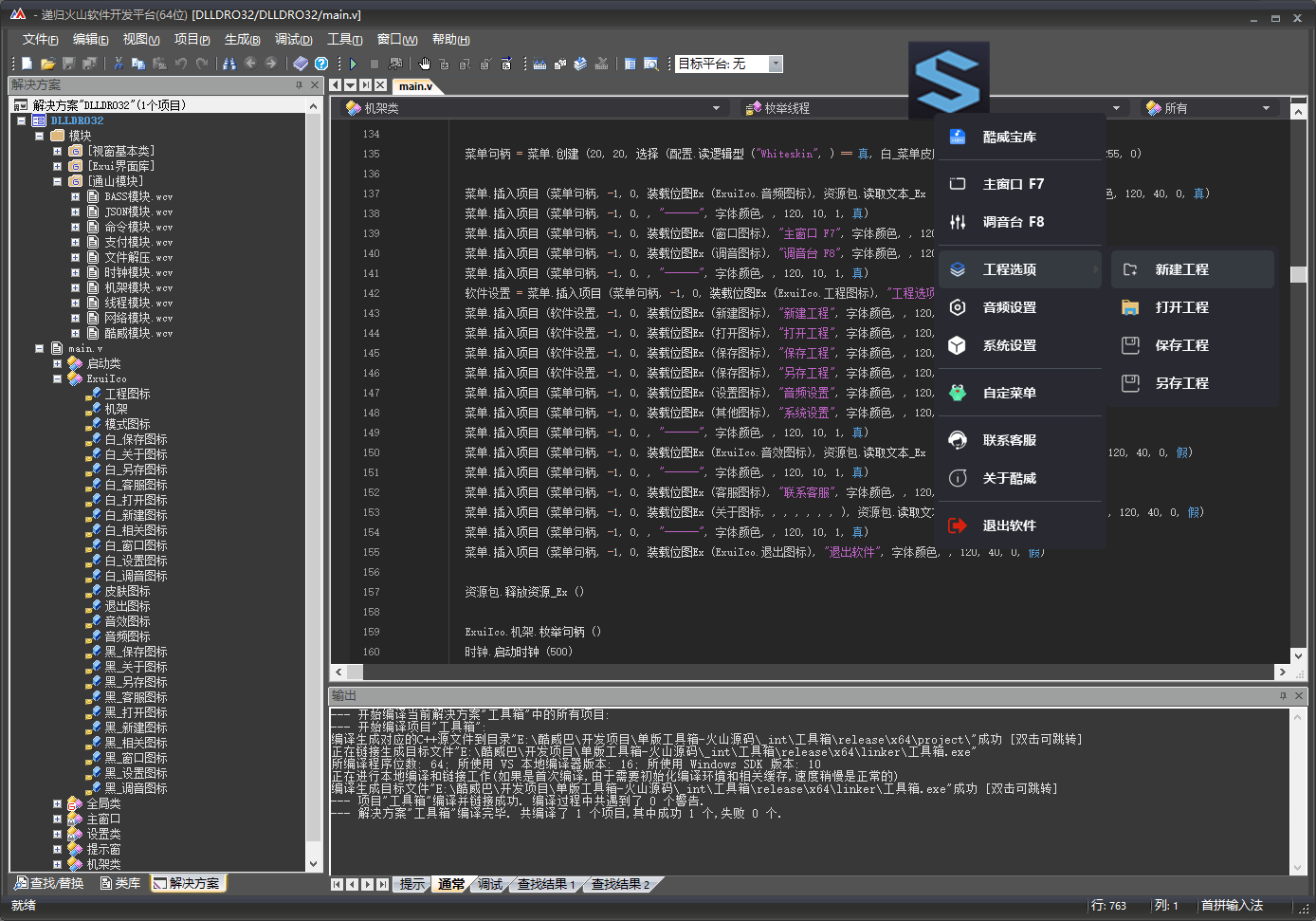Expand the 启动类 tree node
Viewport: 1316px width, 921px height.
tap(57, 363)
